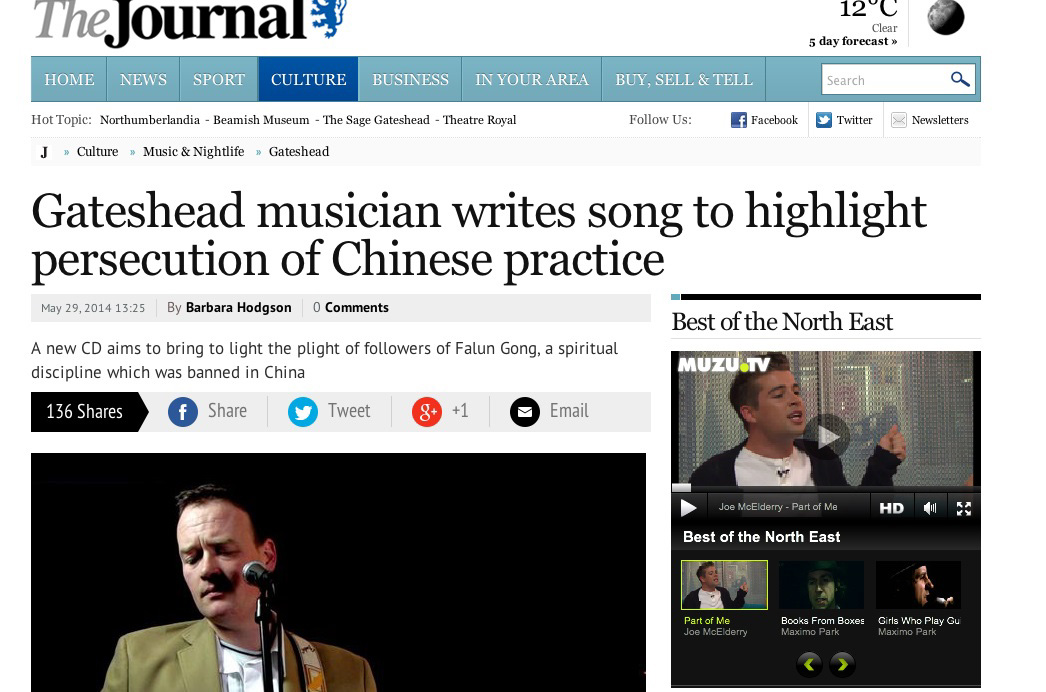1046x692 pixels.
Task: Go to next video carousel page
Action: click(843, 664)
